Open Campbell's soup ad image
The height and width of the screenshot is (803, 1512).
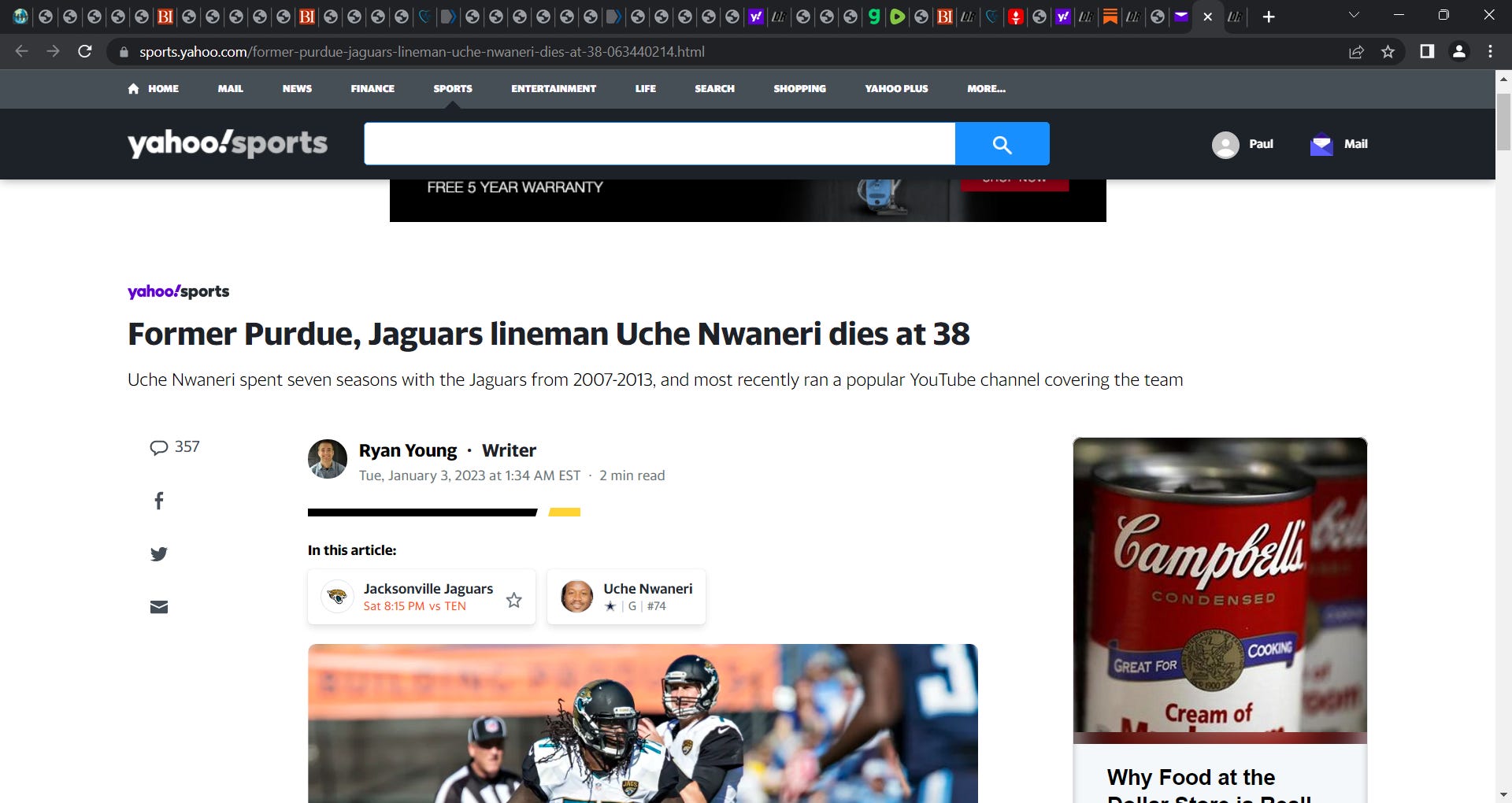click(x=1220, y=590)
